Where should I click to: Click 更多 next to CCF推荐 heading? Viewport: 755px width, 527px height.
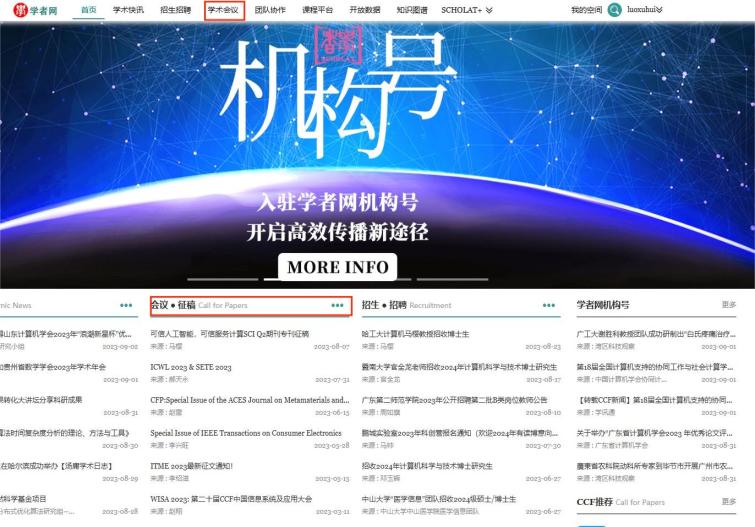pyautogui.click(x=728, y=502)
